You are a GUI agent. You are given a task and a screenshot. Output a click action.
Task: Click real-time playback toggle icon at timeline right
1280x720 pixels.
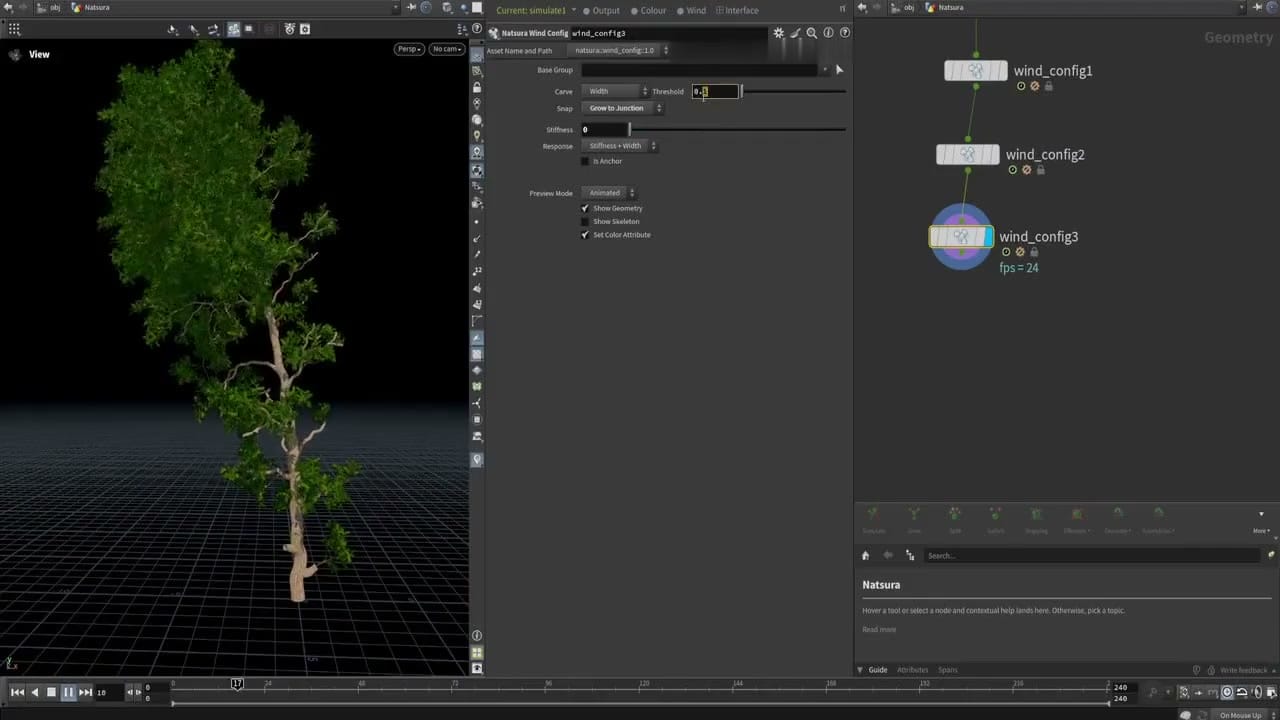click(1227, 692)
